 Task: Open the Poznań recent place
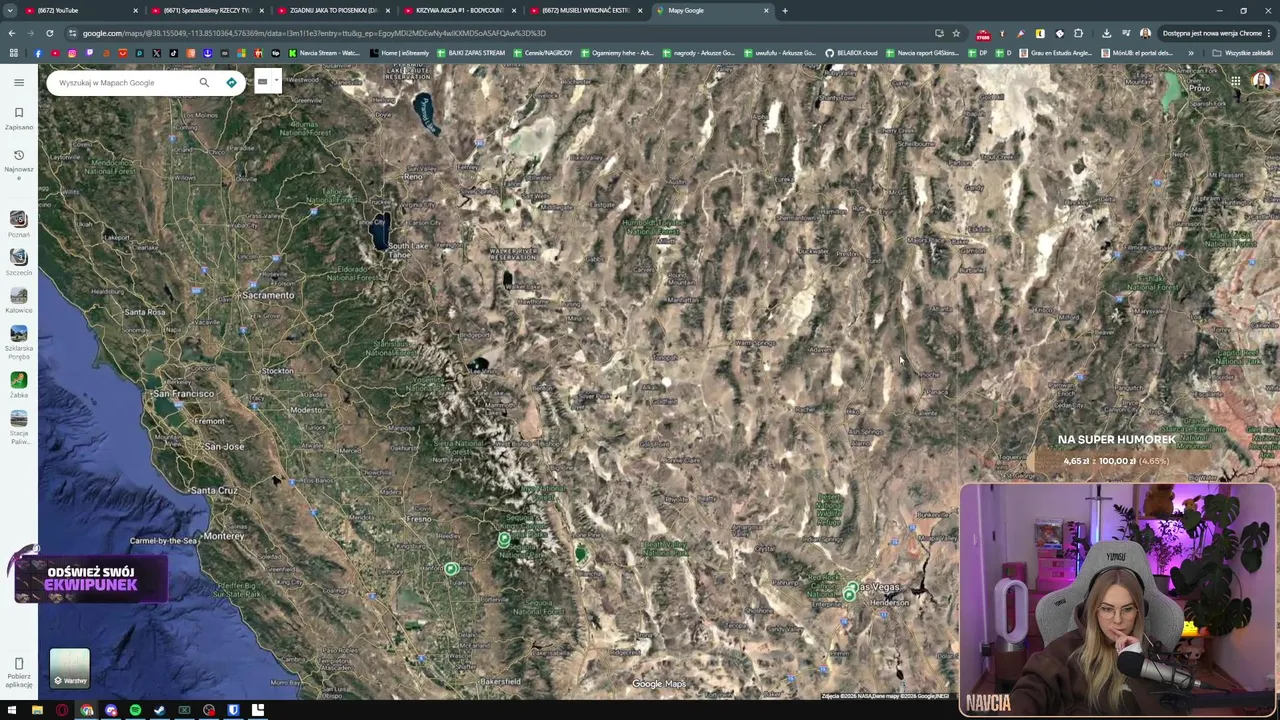coord(19,223)
